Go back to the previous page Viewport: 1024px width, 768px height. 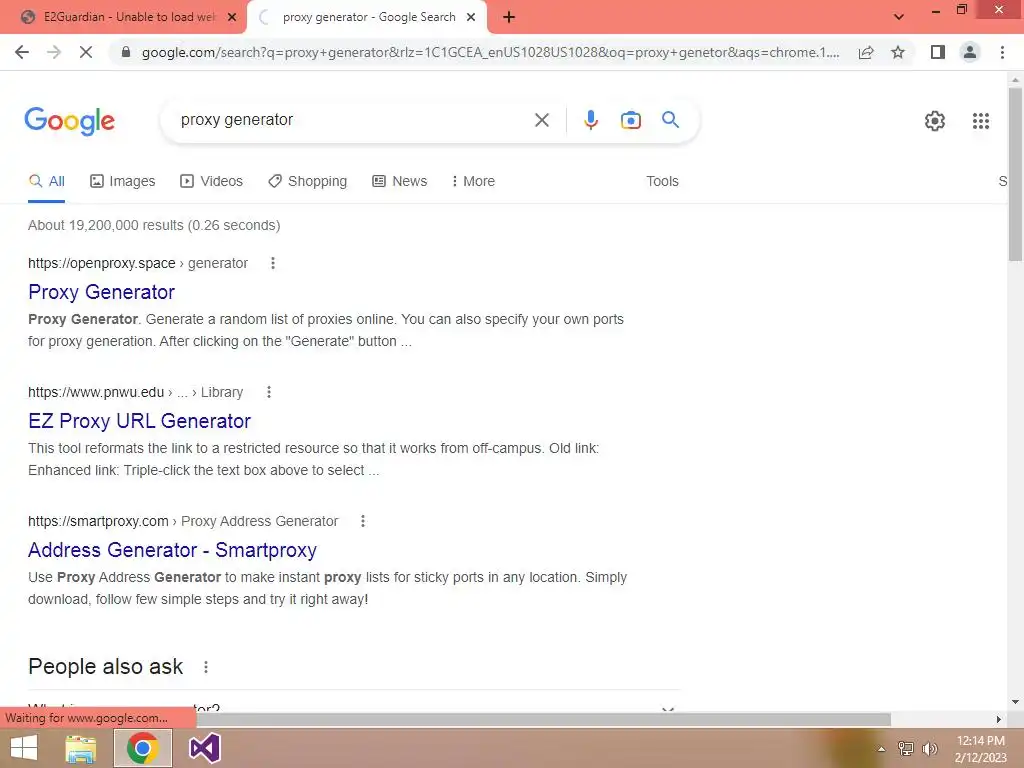click(22, 52)
